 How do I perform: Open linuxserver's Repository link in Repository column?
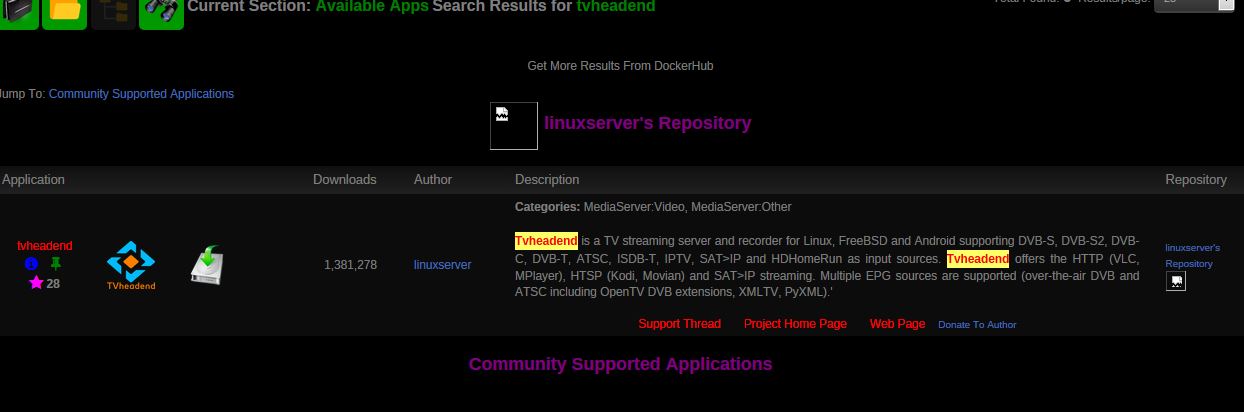tap(1193, 255)
